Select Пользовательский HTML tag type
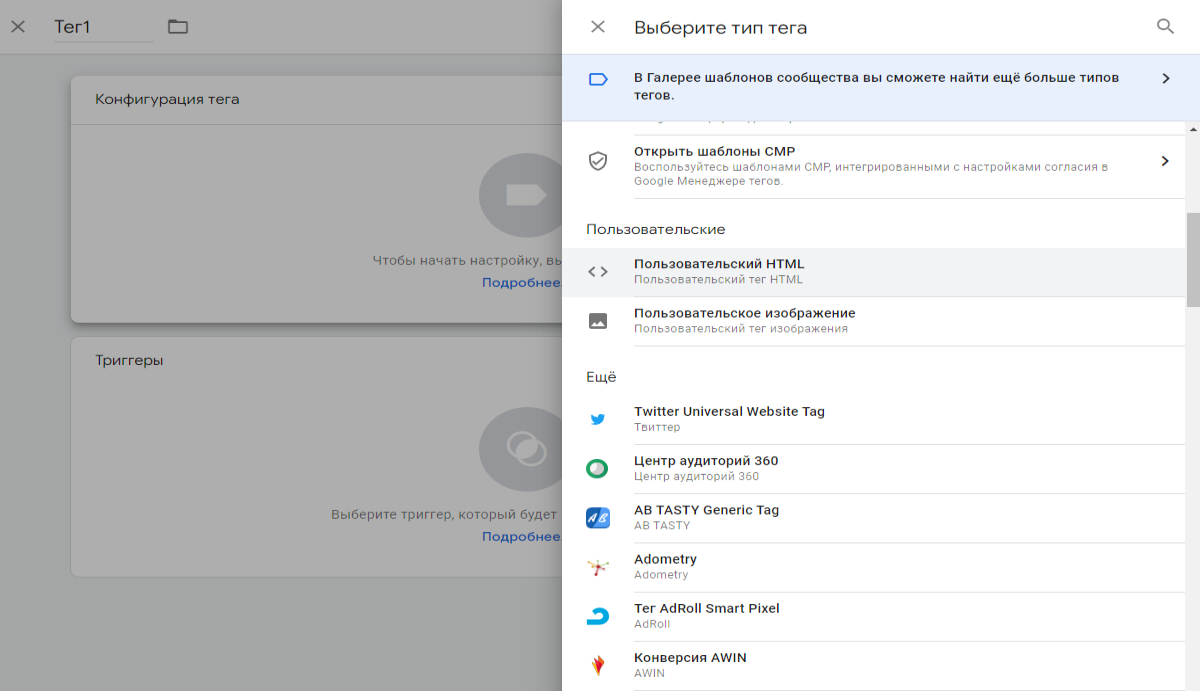 (873, 272)
